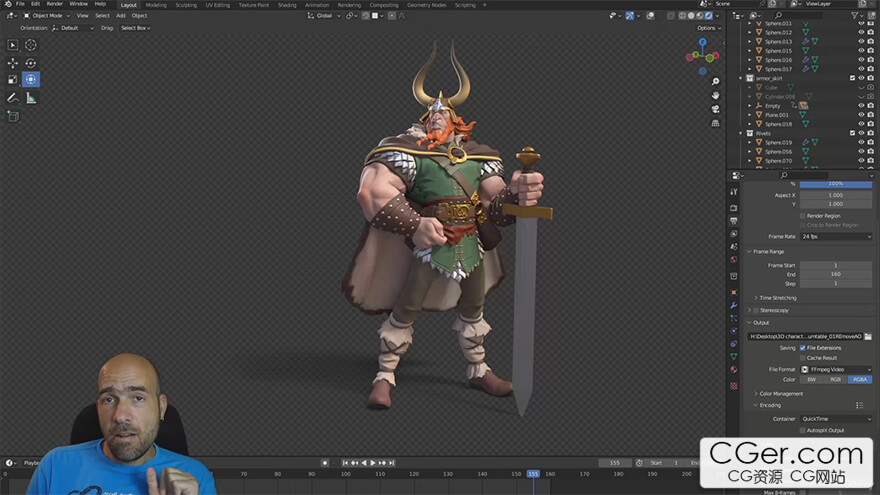Open the Frame Rate 24 fps dropdown
The width and height of the screenshot is (880, 495).
836,237
